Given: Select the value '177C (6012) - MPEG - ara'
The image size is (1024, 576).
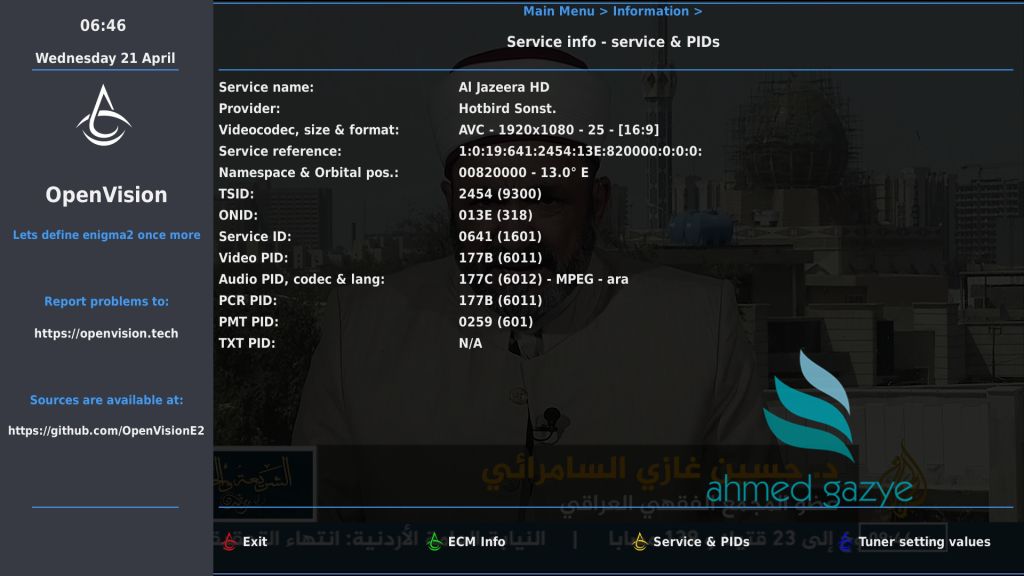Looking at the screenshot, I should 543,279.
